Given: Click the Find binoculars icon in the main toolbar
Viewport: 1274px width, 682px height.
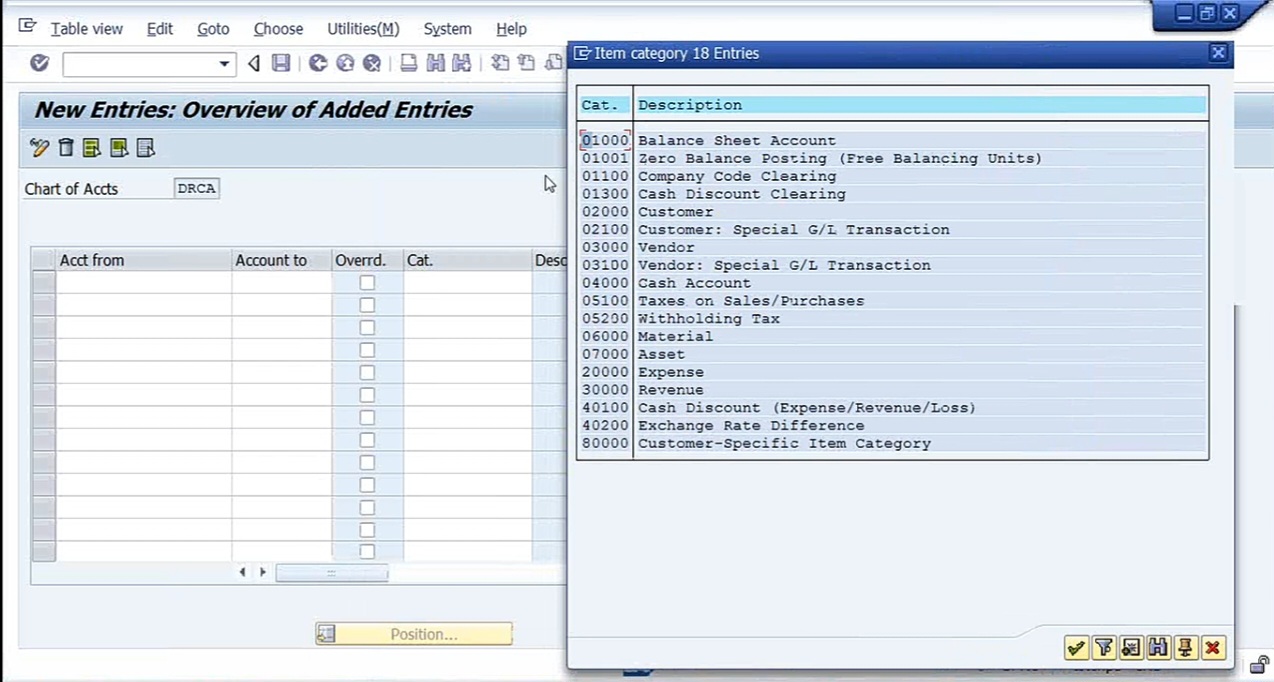Looking at the screenshot, I should coord(435,64).
